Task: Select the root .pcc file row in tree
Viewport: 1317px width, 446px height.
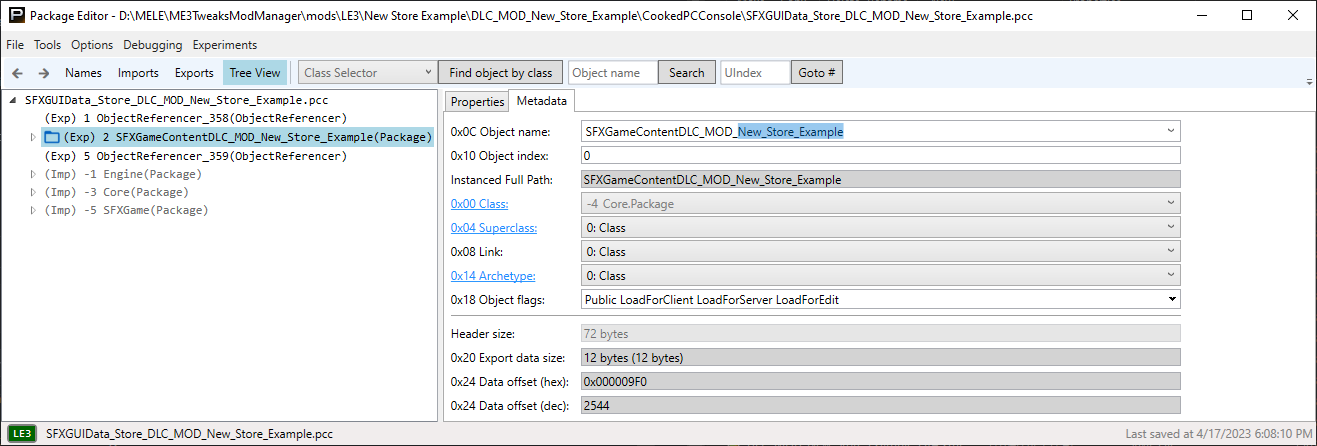Action: tap(176, 101)
